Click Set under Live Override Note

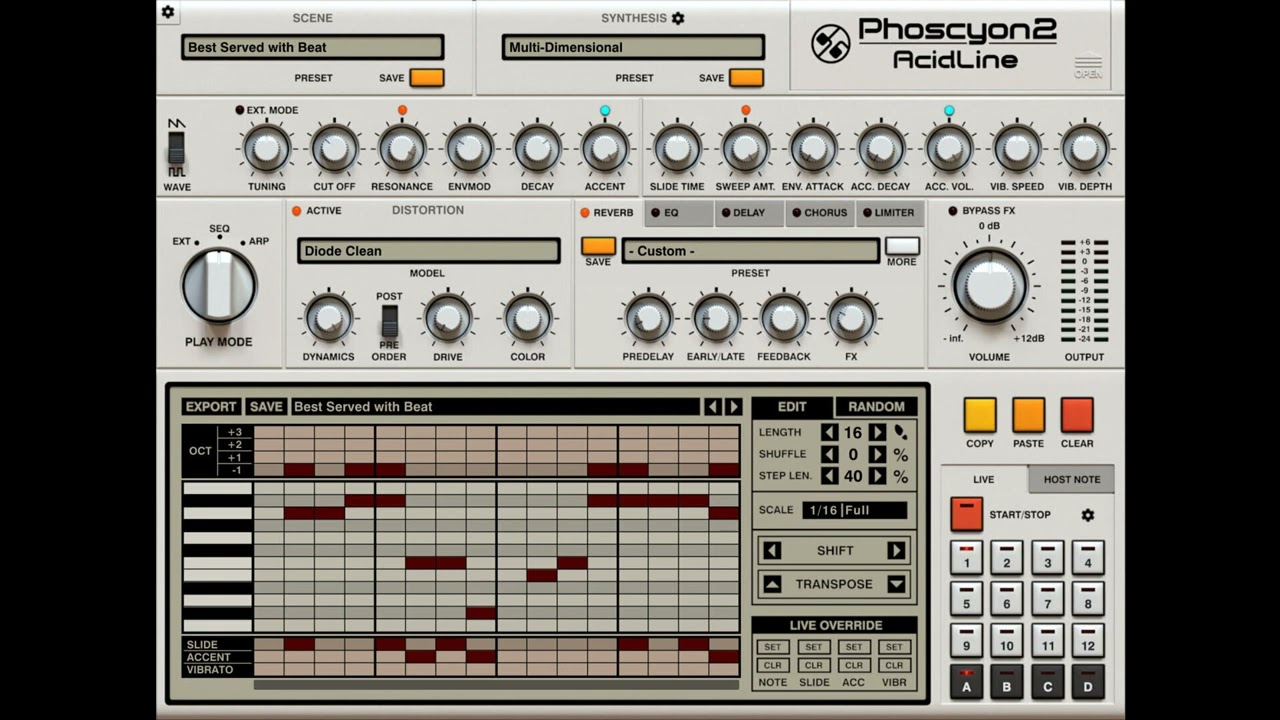tap(773, 647)
